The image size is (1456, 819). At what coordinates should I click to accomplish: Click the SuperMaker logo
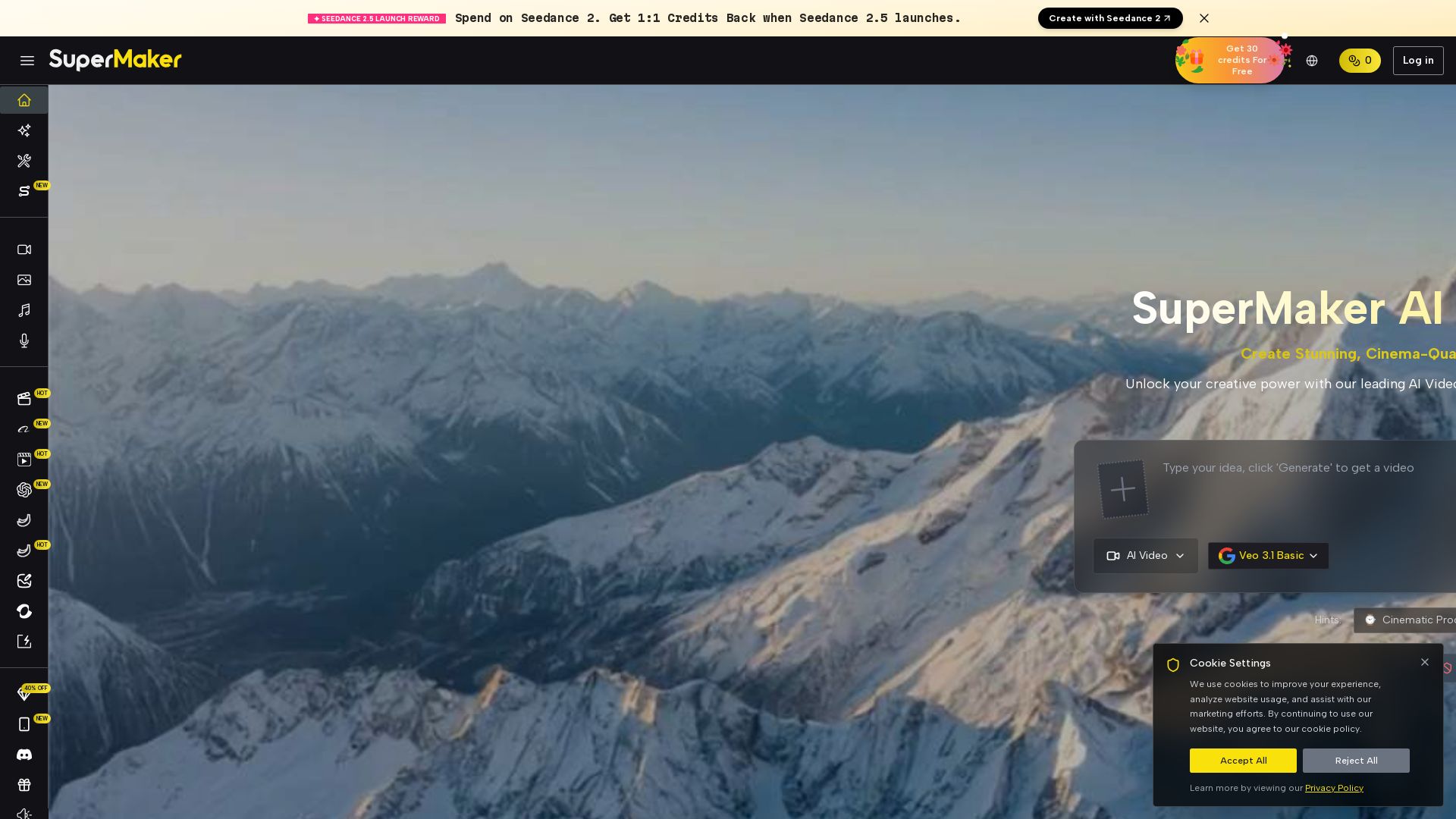click(115, 60)
